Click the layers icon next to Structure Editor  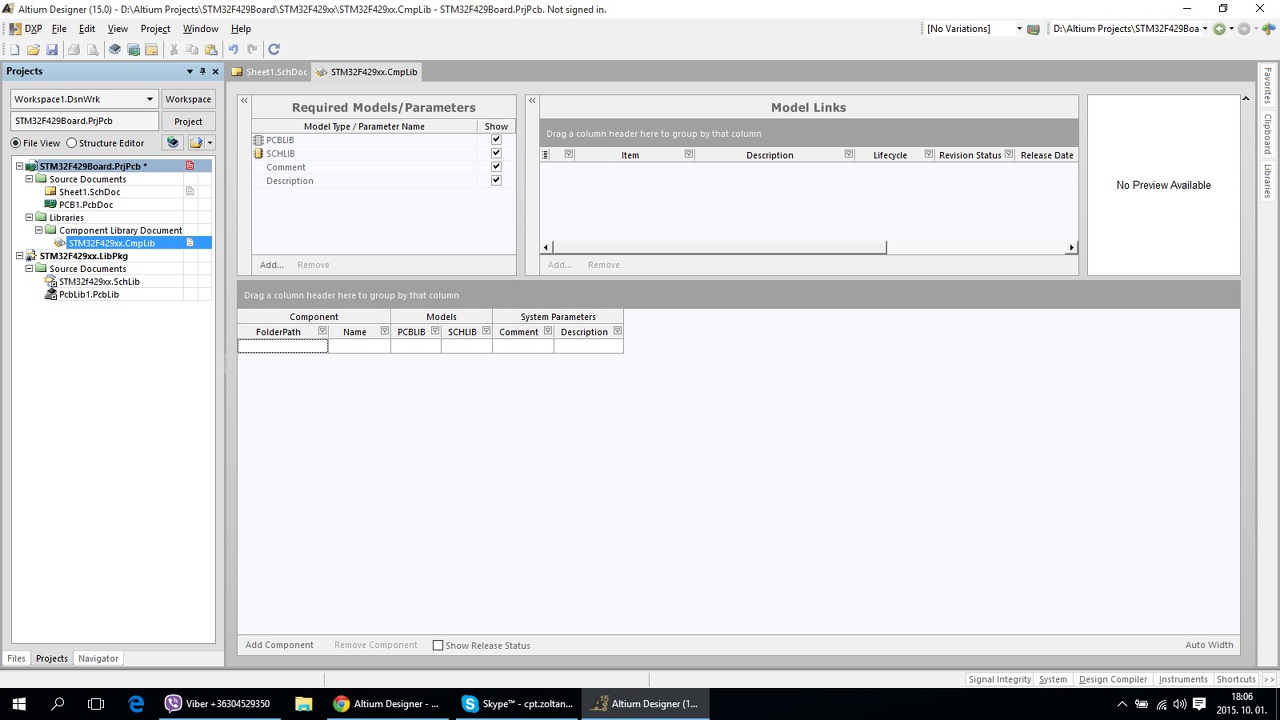tap(173, 143)
